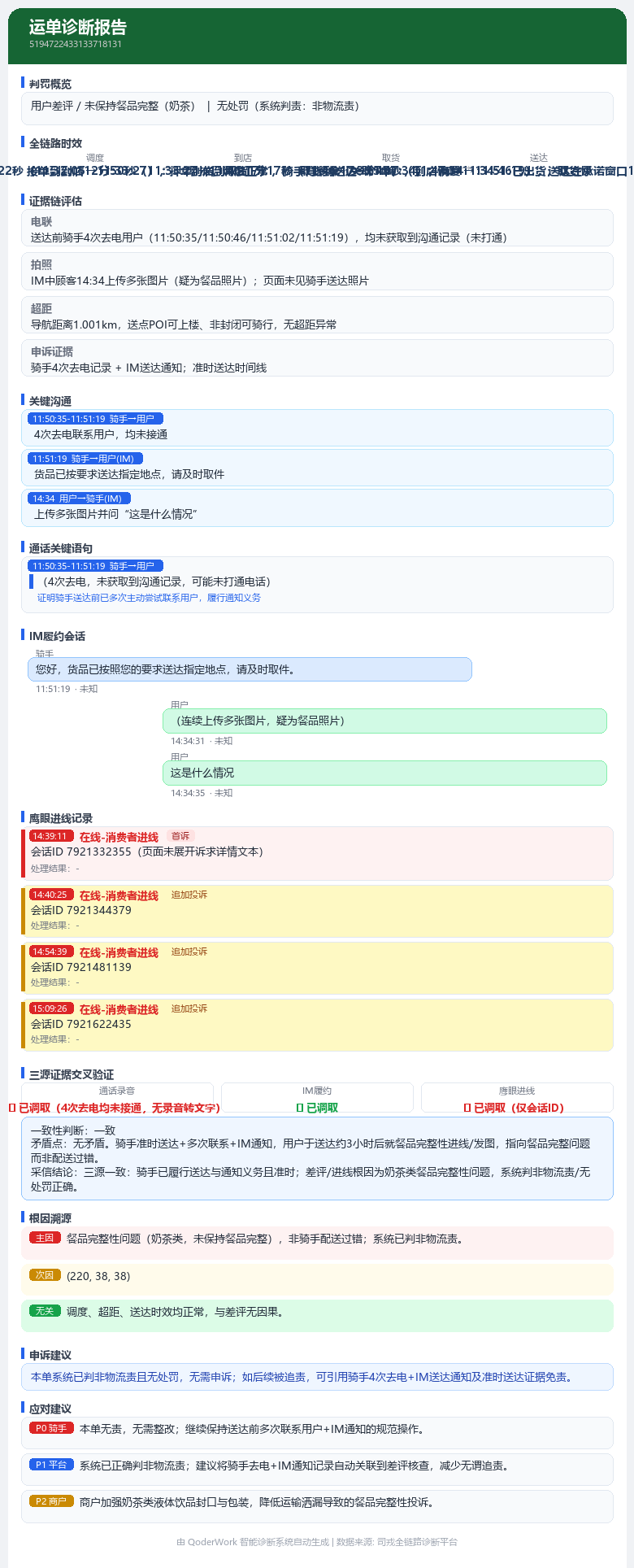Click the 14:34:35 · 未知 message timestamp
Viewport: 634px width, 1568px height.
(x=202, y=793)
